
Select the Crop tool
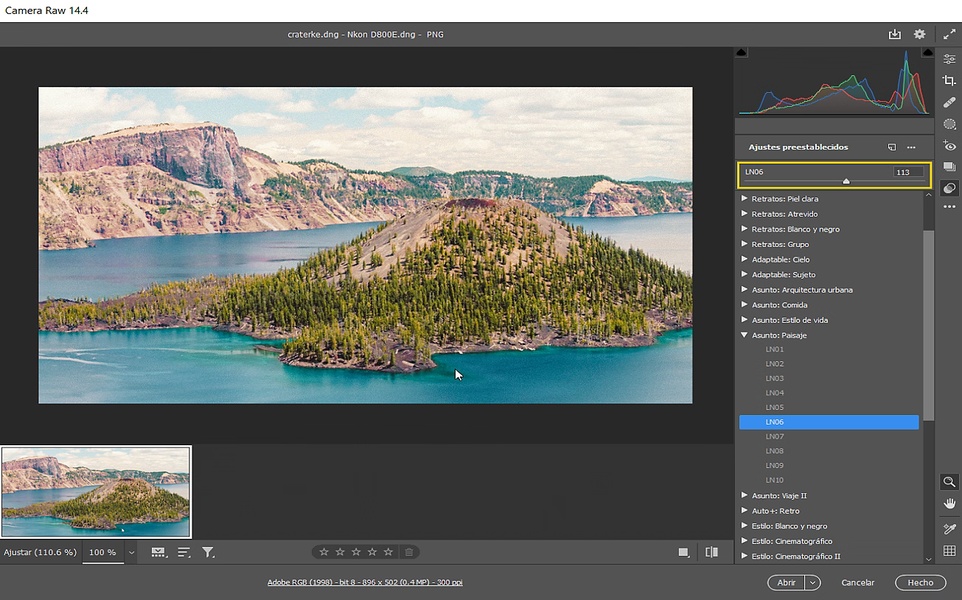(949, 81)
